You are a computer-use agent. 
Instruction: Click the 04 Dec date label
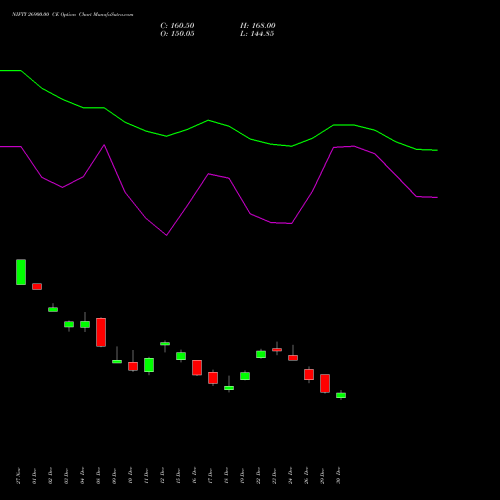click(x=83, y=476)
